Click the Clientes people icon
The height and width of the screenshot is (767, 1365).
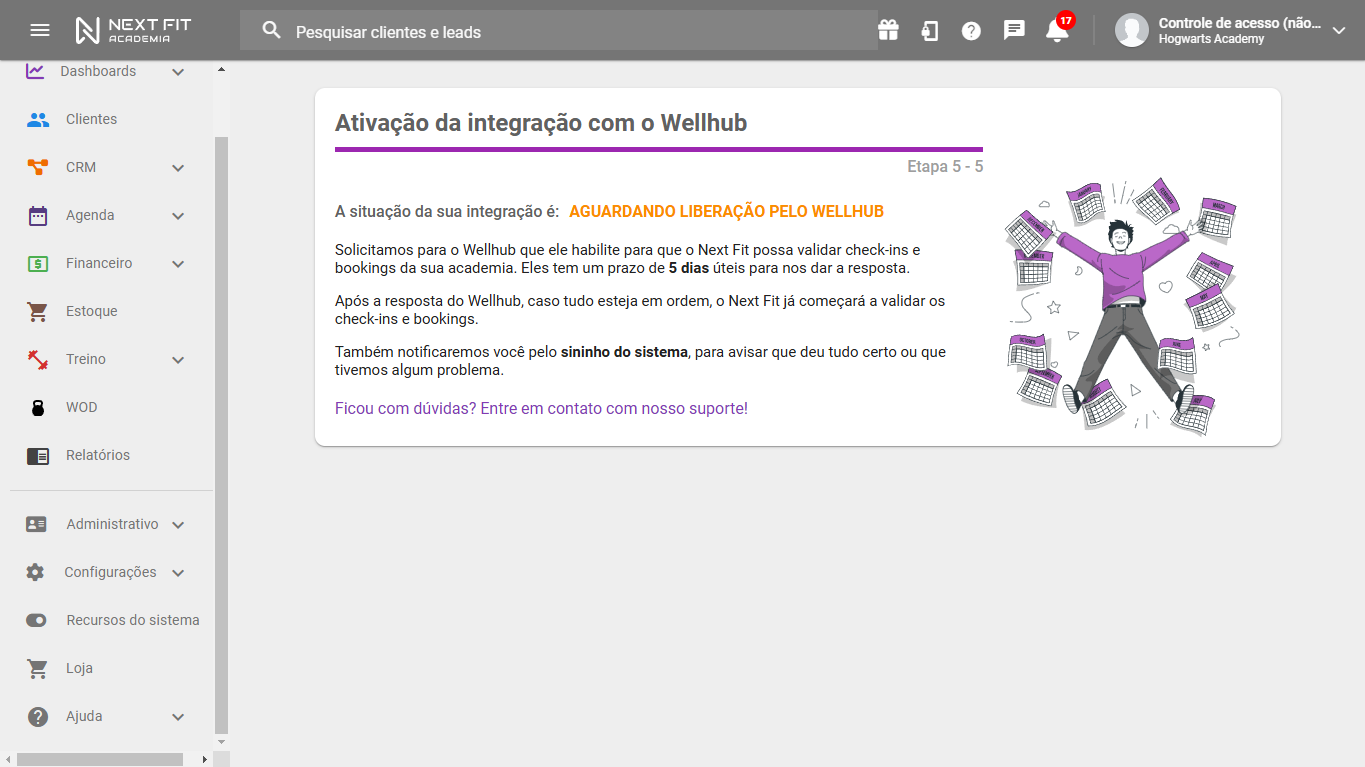[x=38, y=119]
